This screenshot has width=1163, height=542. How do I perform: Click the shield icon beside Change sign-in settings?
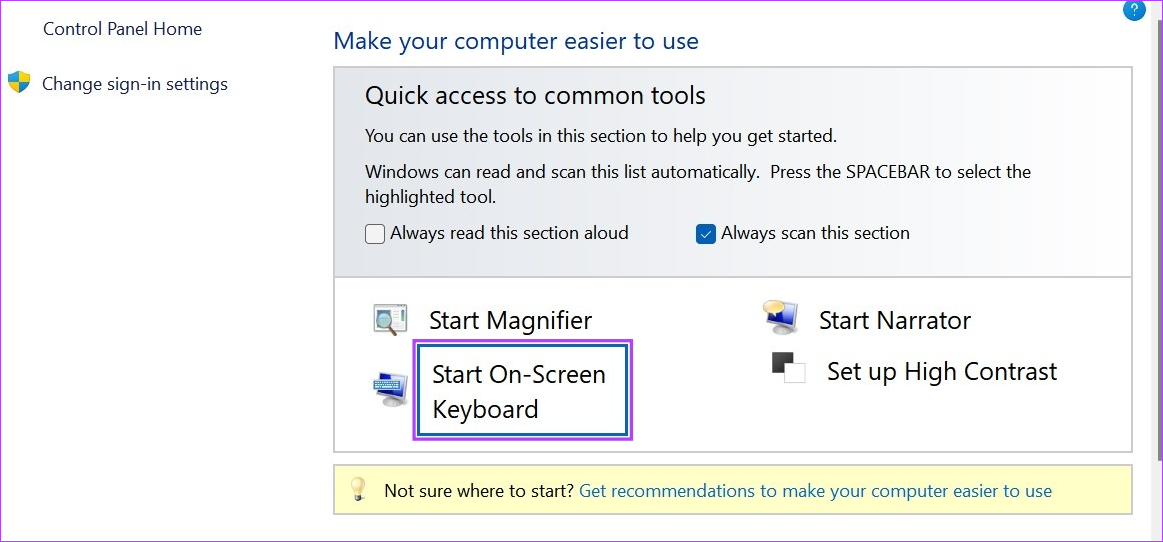[x=19, y=82]
